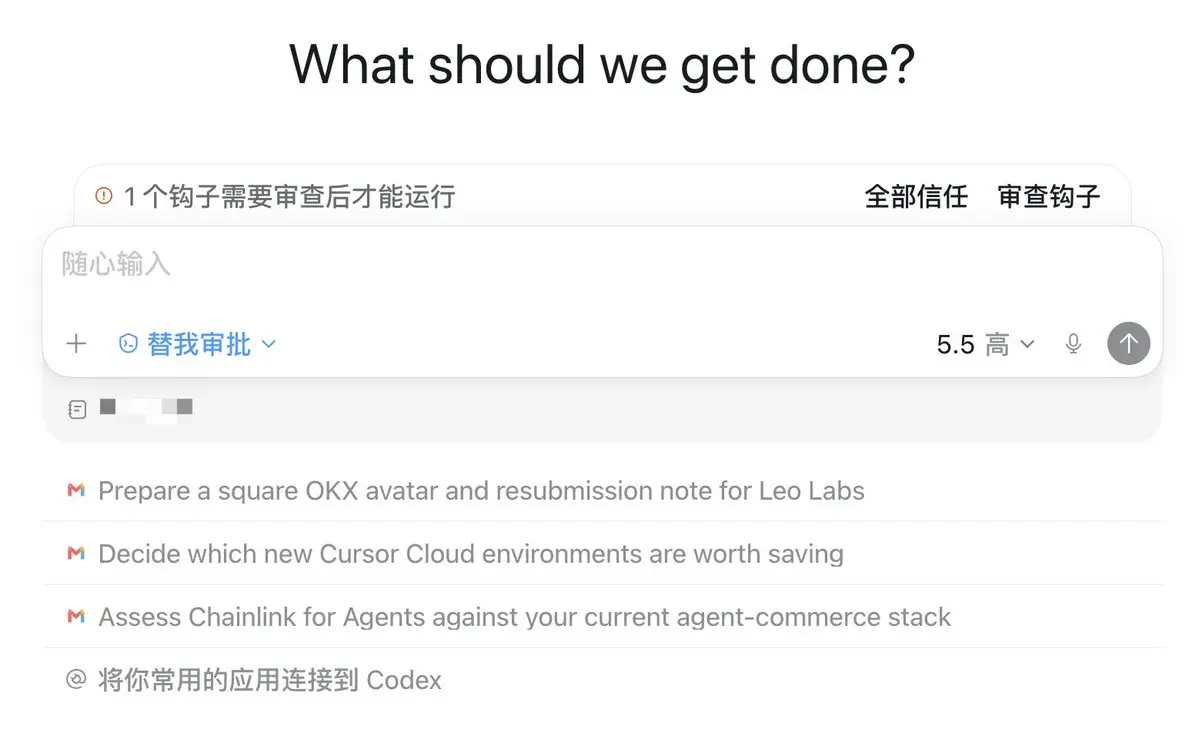Image resolution: width=1199 pixels, height=736 pixels.
Task: Click the notebook icon below the input box
Action: 77,410
